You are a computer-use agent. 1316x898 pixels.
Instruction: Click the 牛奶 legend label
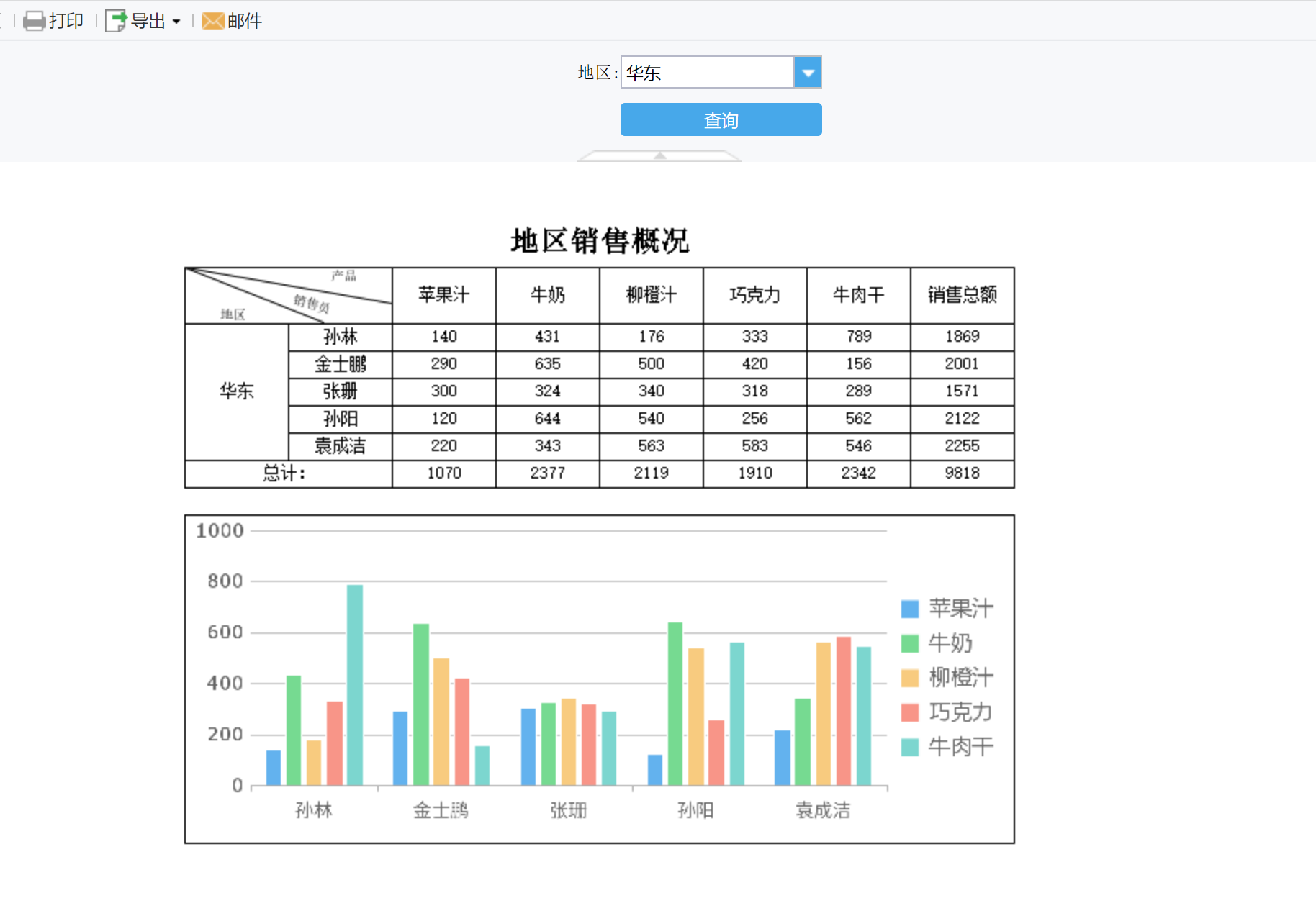tap(950, 643)
